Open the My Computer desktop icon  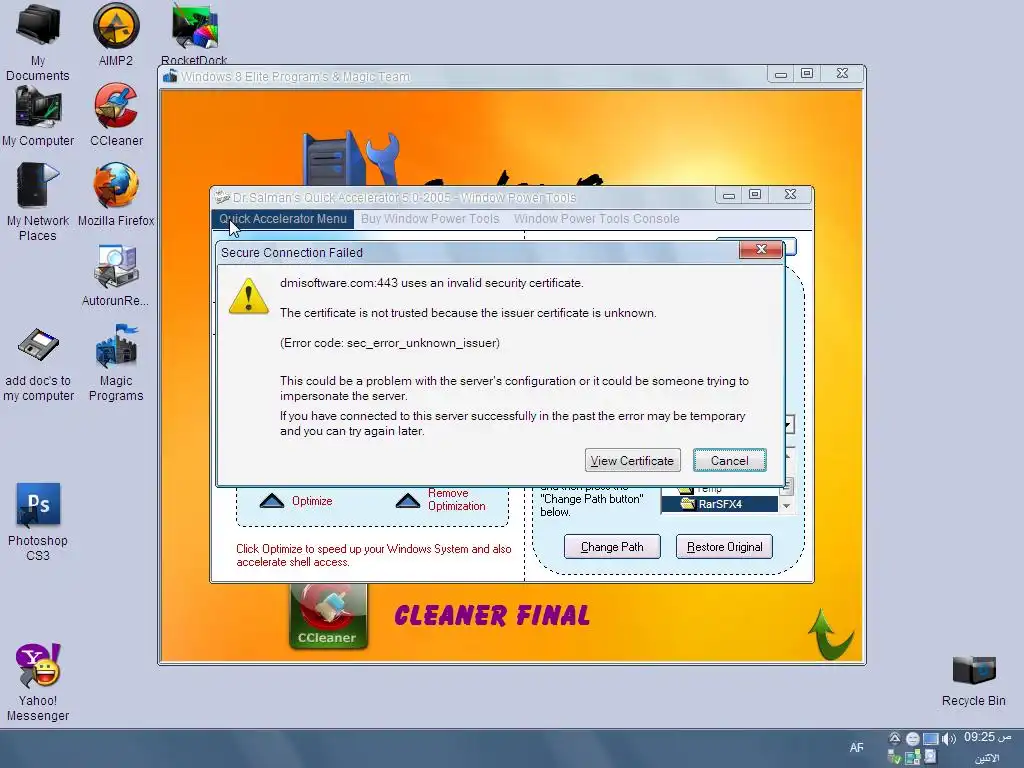(x=38, y=116)
